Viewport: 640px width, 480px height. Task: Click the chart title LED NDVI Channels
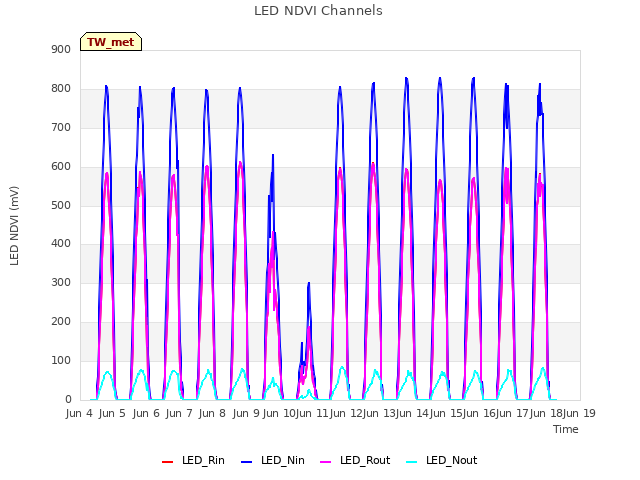coord(318,11)
